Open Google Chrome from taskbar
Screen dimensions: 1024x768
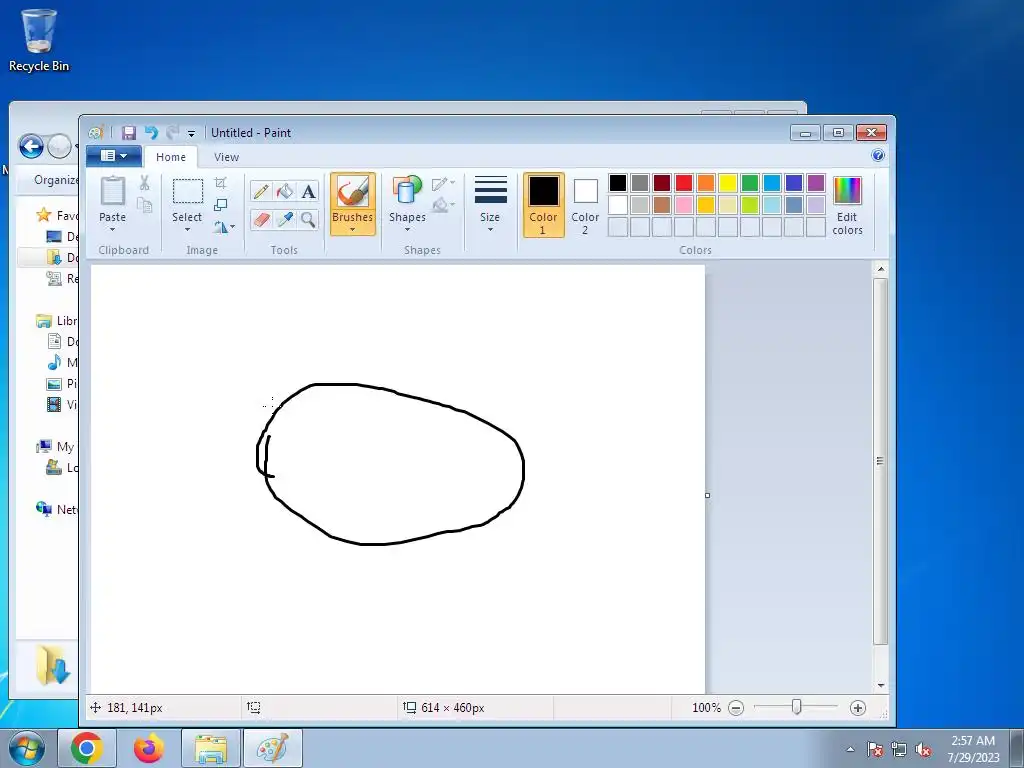87,748
